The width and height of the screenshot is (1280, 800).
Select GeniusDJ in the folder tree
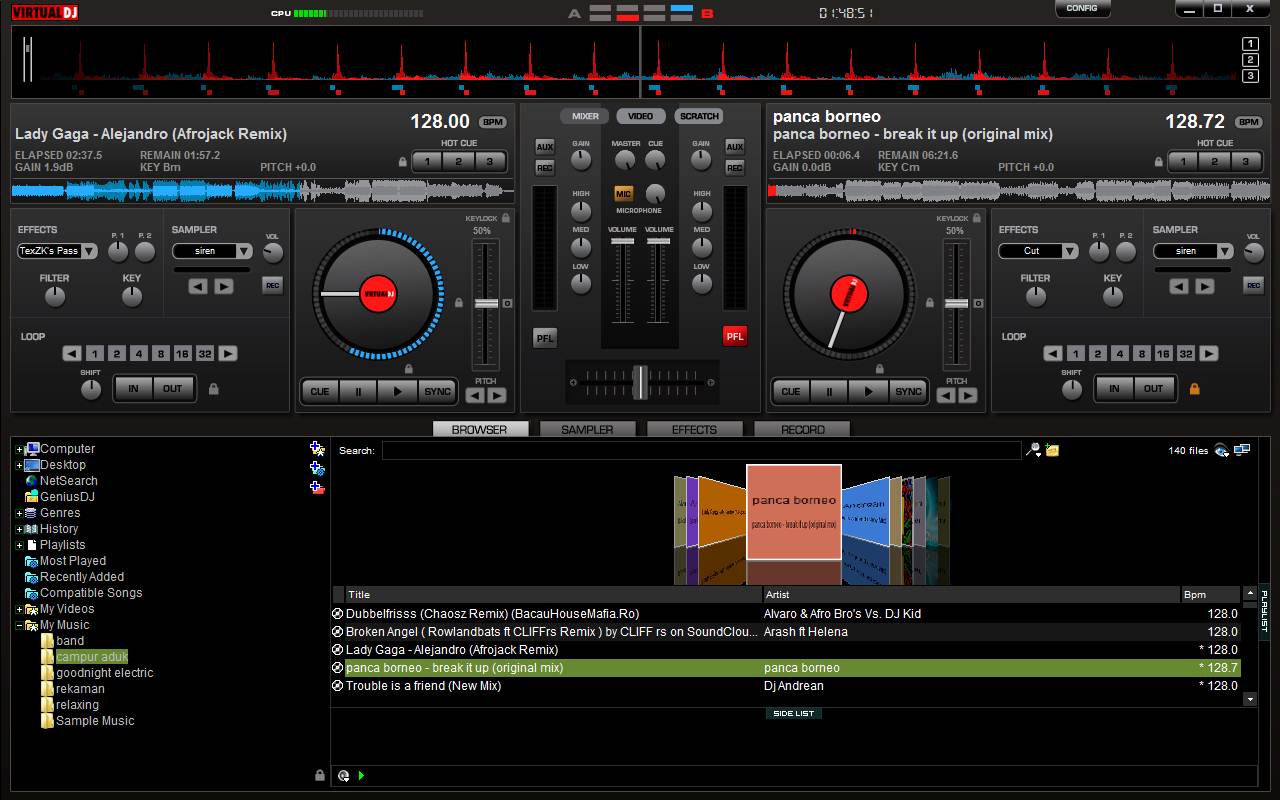[67, 497]
